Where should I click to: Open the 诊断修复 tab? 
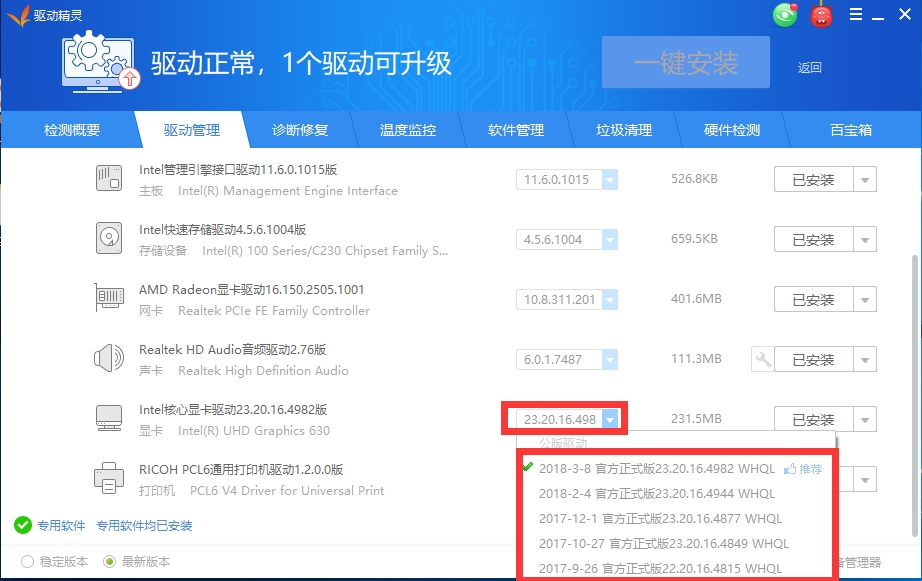click(300, 130)
